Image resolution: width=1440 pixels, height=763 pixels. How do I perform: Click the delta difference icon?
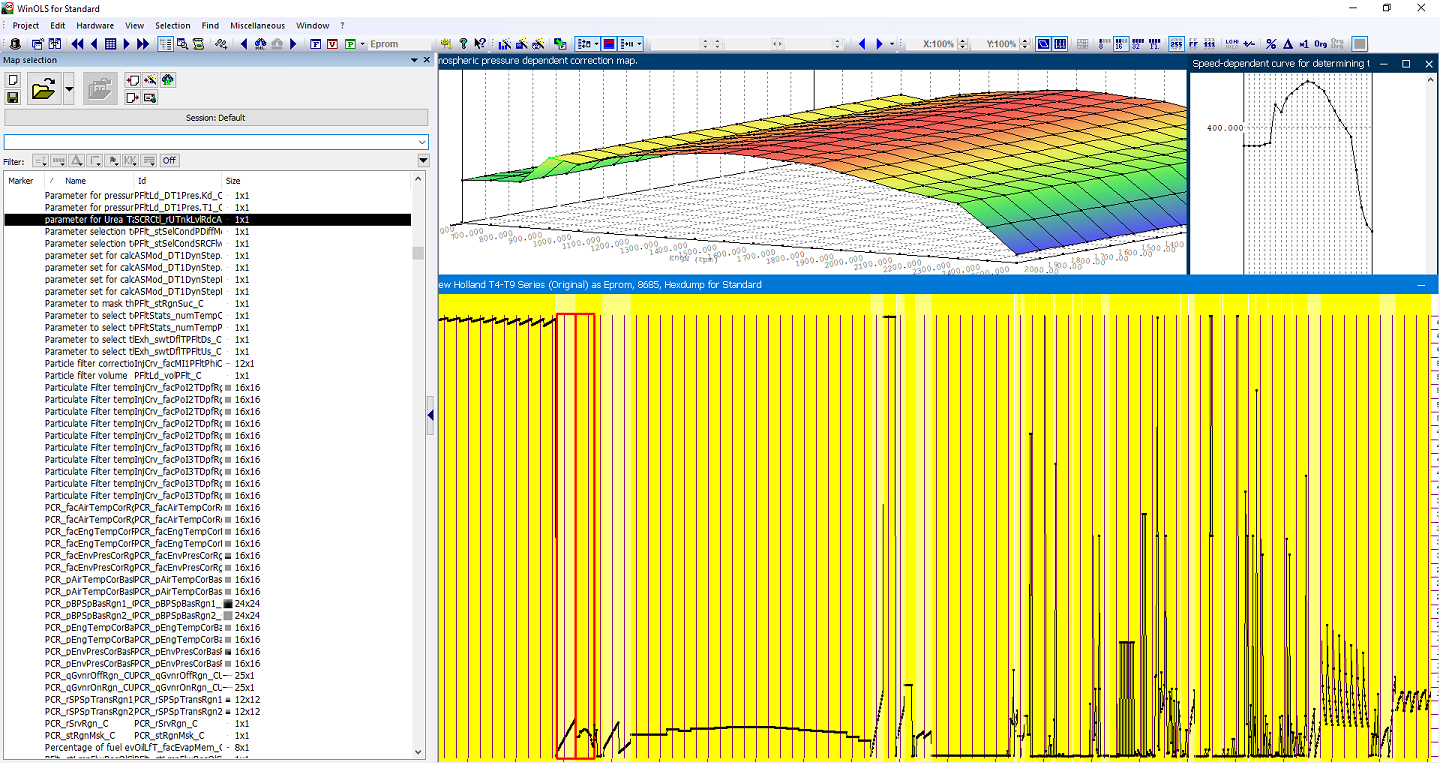pos(1288,44)
